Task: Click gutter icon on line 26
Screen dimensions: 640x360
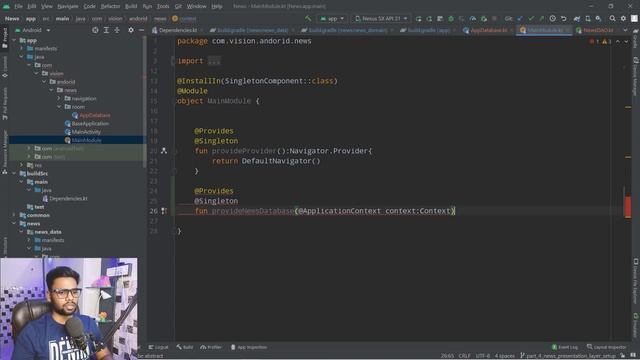Action: click(x=164, y=211)
